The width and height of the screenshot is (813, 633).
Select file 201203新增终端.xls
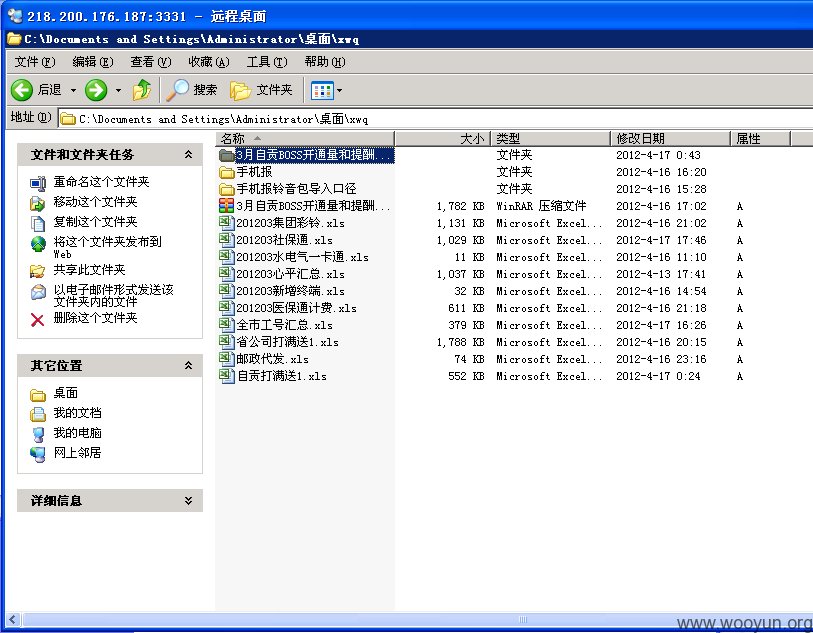282,291
